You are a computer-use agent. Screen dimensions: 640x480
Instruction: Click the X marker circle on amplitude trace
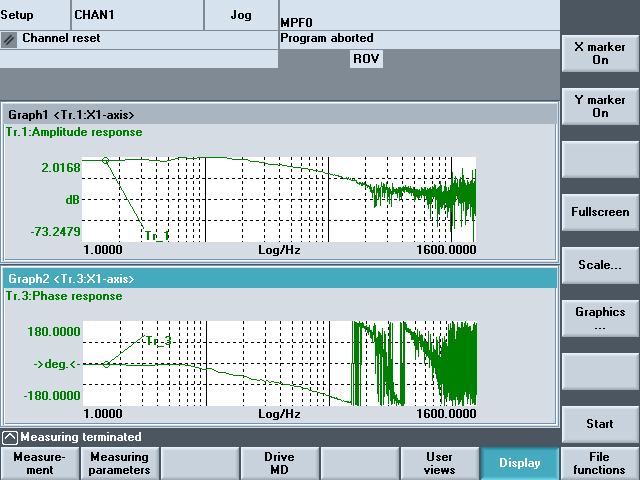click(x=105, y=161)
